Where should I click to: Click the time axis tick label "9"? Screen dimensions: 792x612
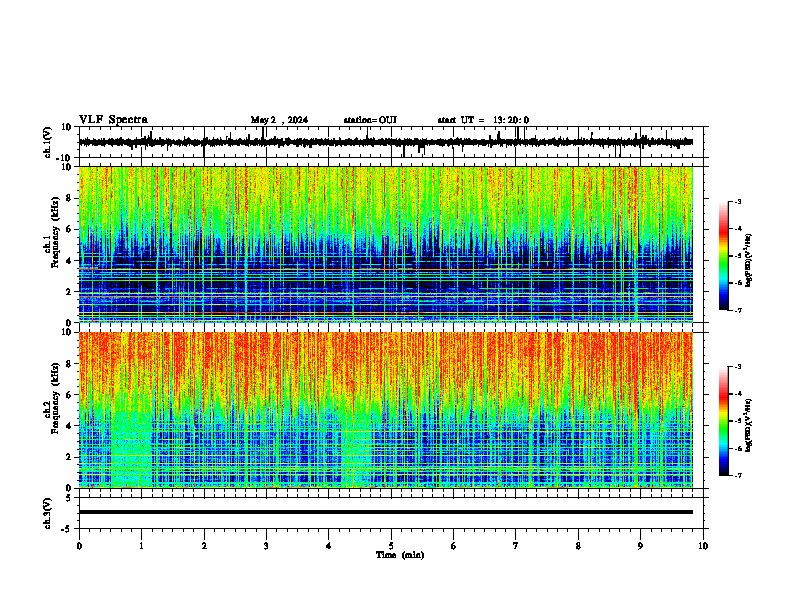640,546
